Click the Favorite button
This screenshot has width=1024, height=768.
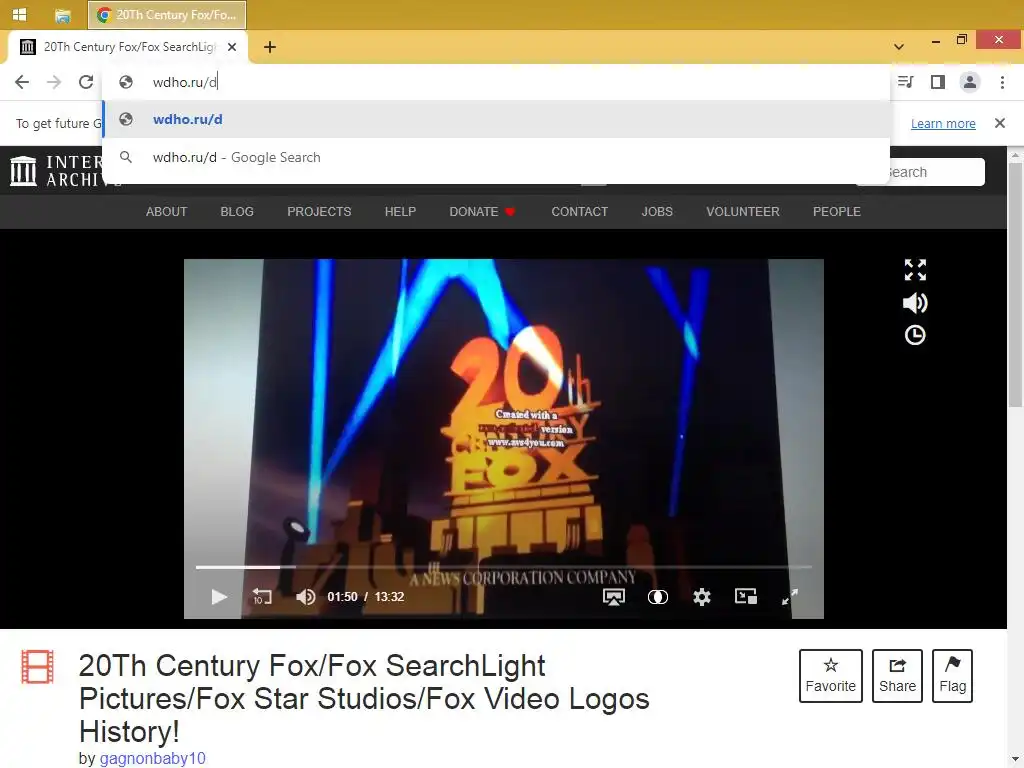[x=831, y=676]
